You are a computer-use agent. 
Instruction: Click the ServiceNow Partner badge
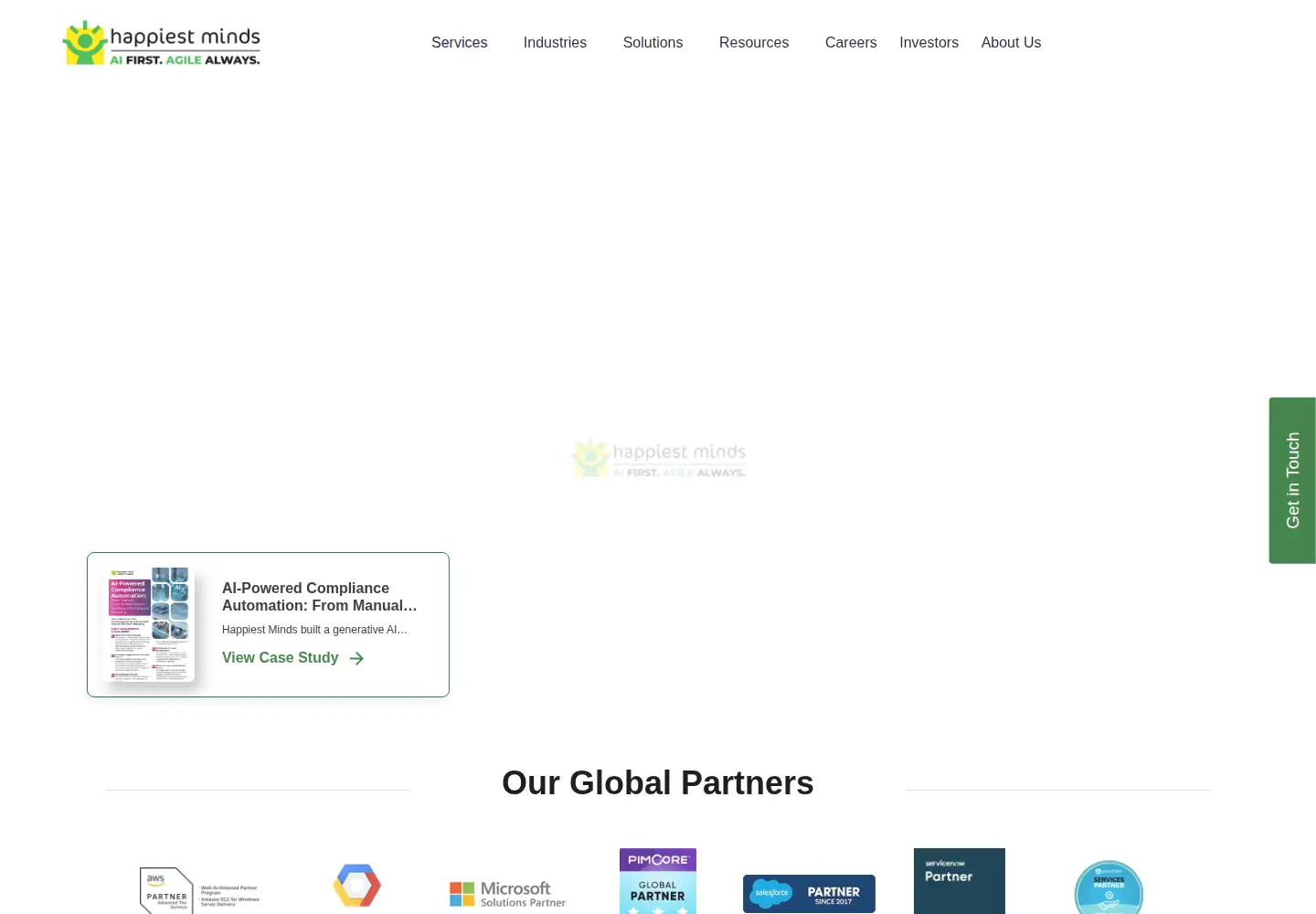pyautogui.click(x=960, y=881)
